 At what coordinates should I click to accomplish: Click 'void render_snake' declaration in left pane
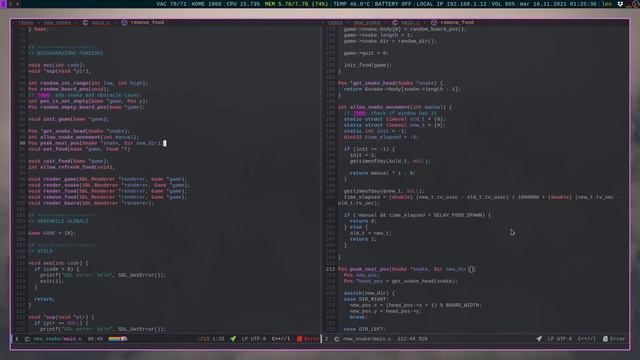(x=109, y=185)
